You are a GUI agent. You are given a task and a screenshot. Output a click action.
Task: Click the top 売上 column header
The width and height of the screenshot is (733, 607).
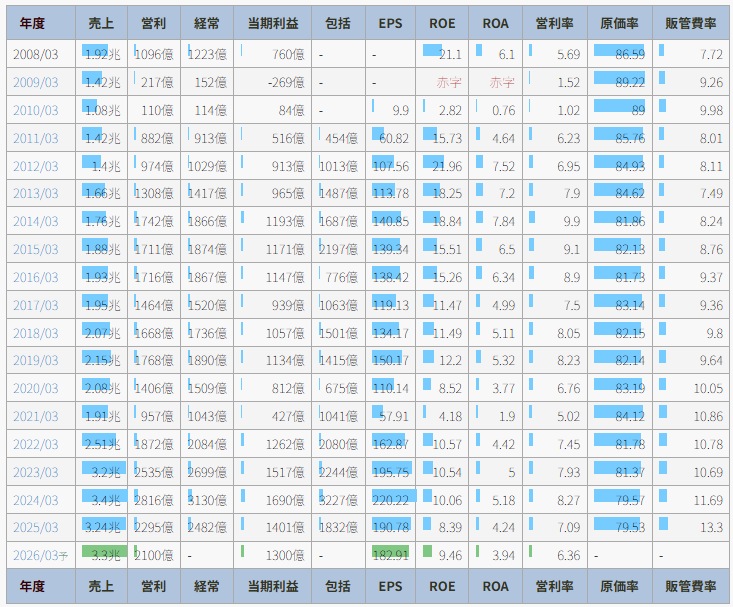click(101, 22)
